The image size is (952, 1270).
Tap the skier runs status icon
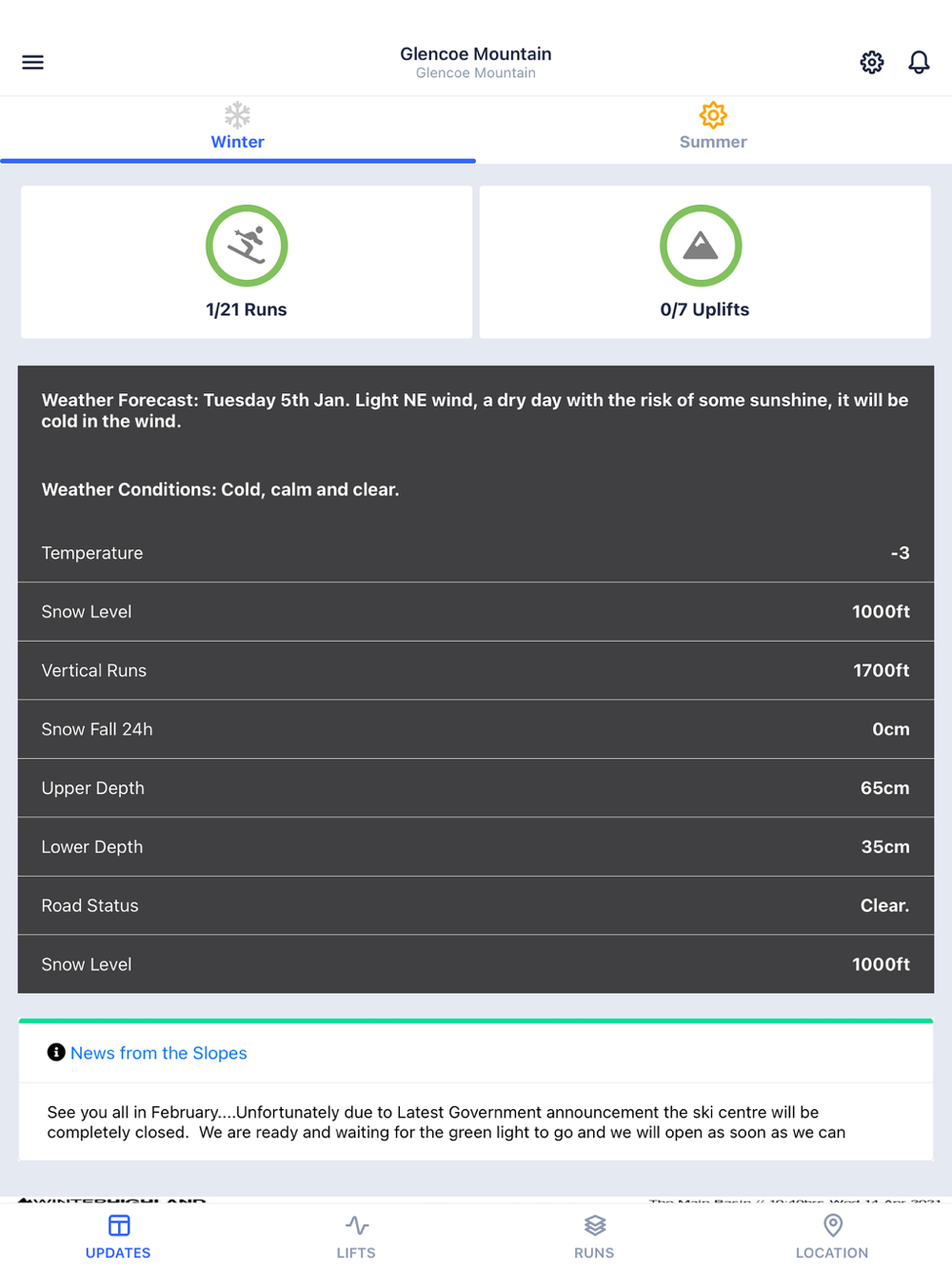click(x=247, y=246)
